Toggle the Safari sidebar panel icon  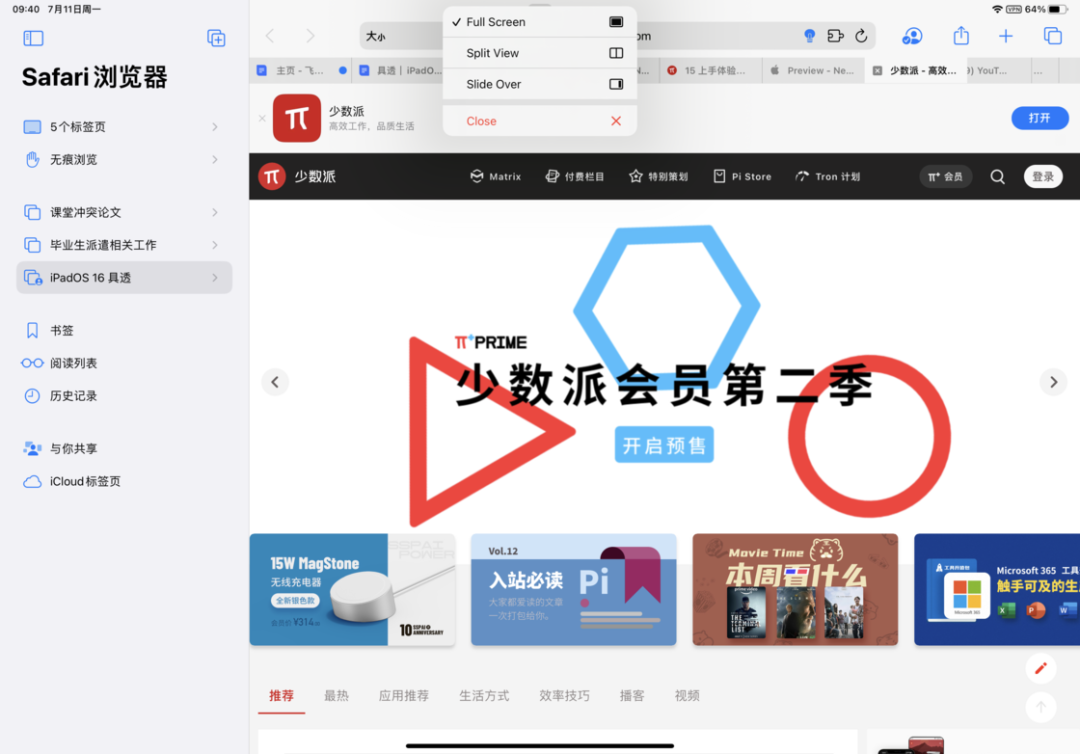click(33, 38)
